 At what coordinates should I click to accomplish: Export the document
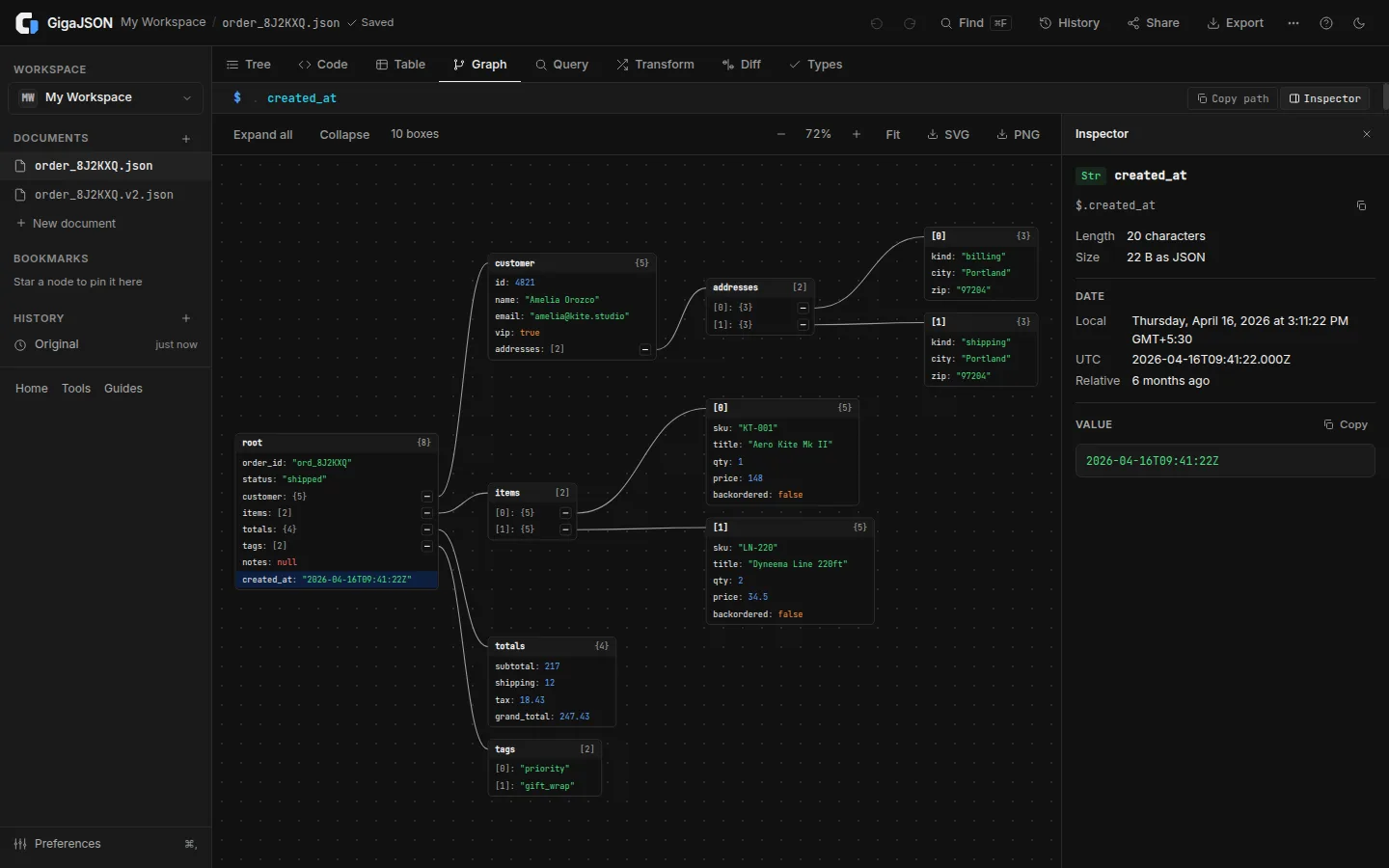(1235, 23)
